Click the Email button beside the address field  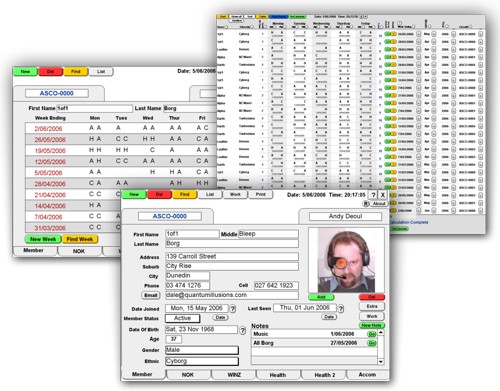coord(151,295)
